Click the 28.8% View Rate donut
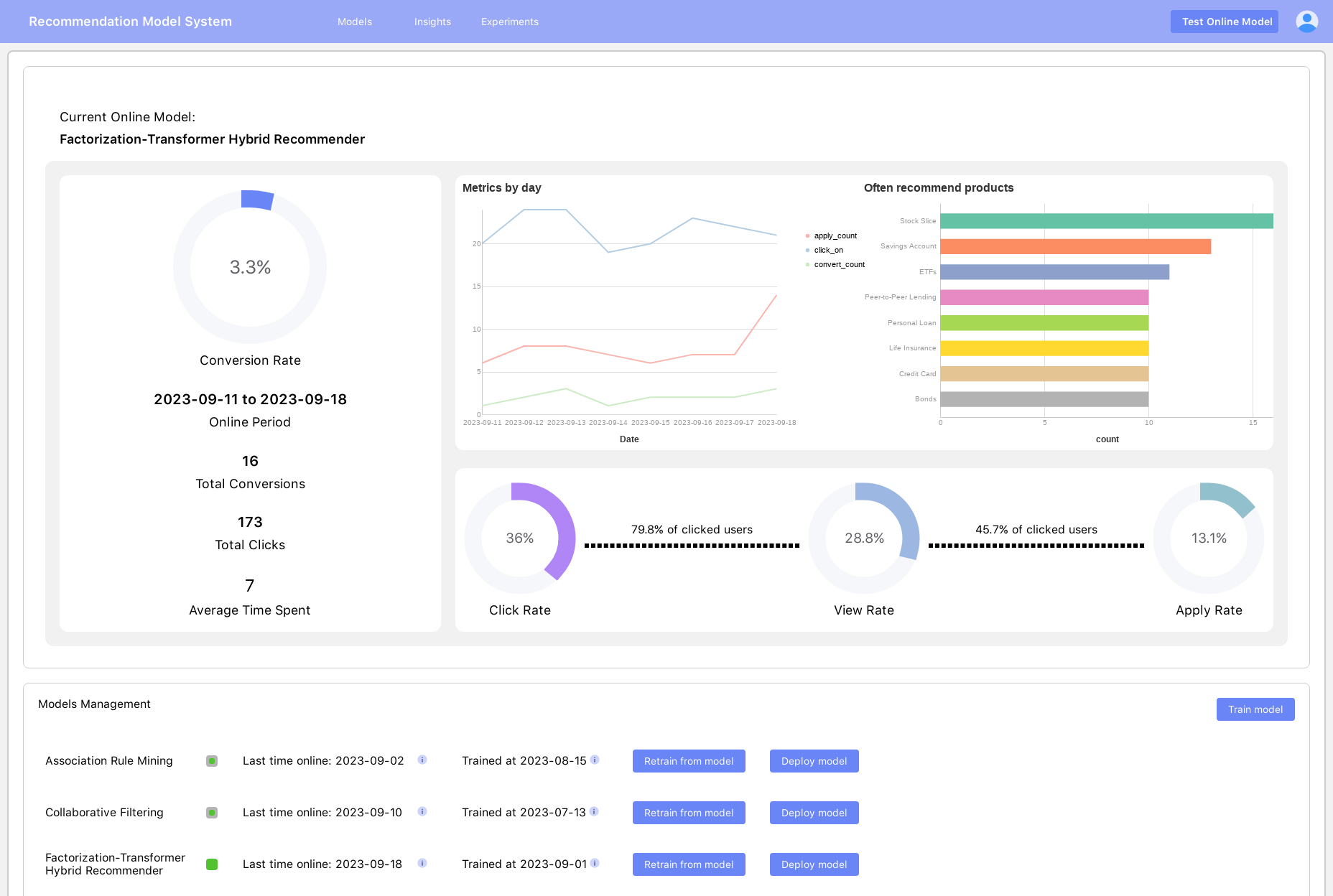 864,538
